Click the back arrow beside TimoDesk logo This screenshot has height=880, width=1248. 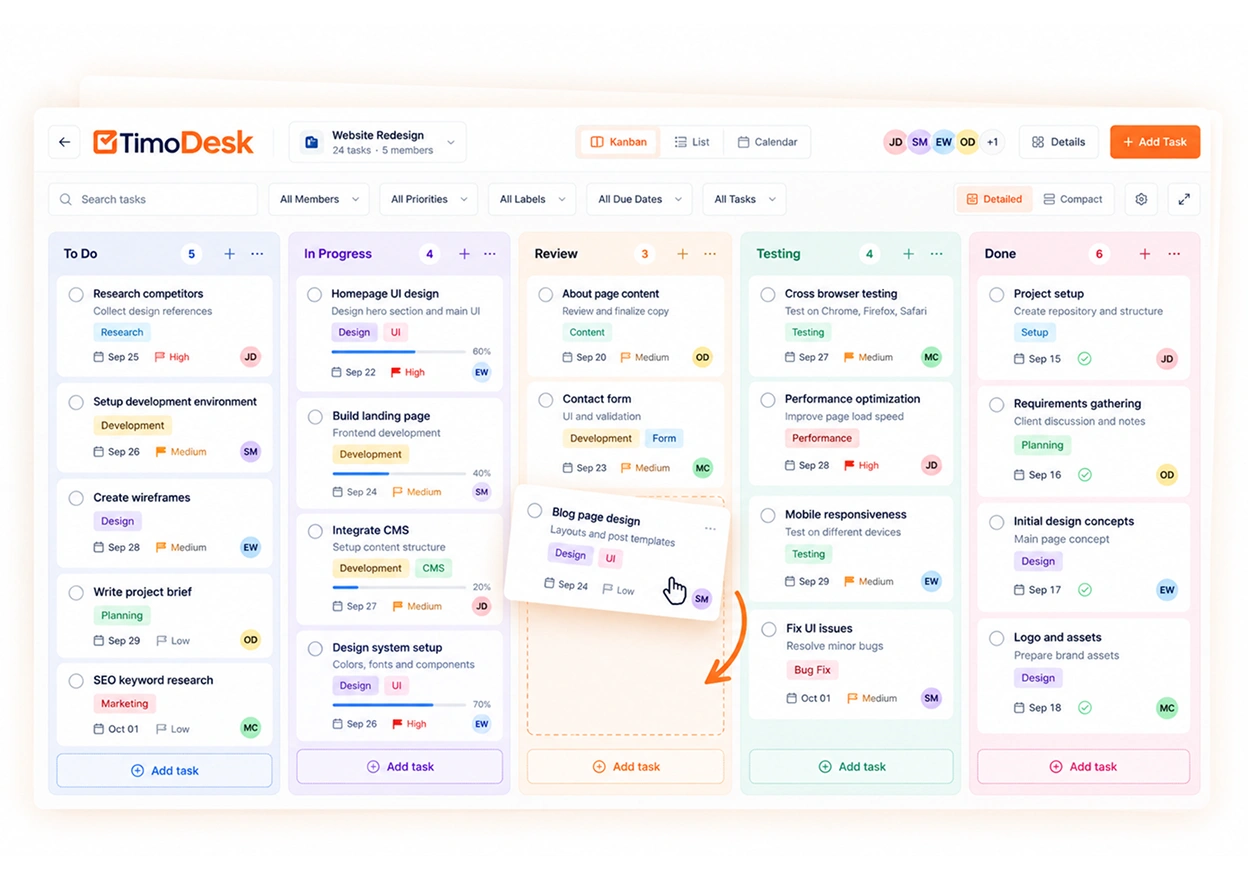point(64,142)
